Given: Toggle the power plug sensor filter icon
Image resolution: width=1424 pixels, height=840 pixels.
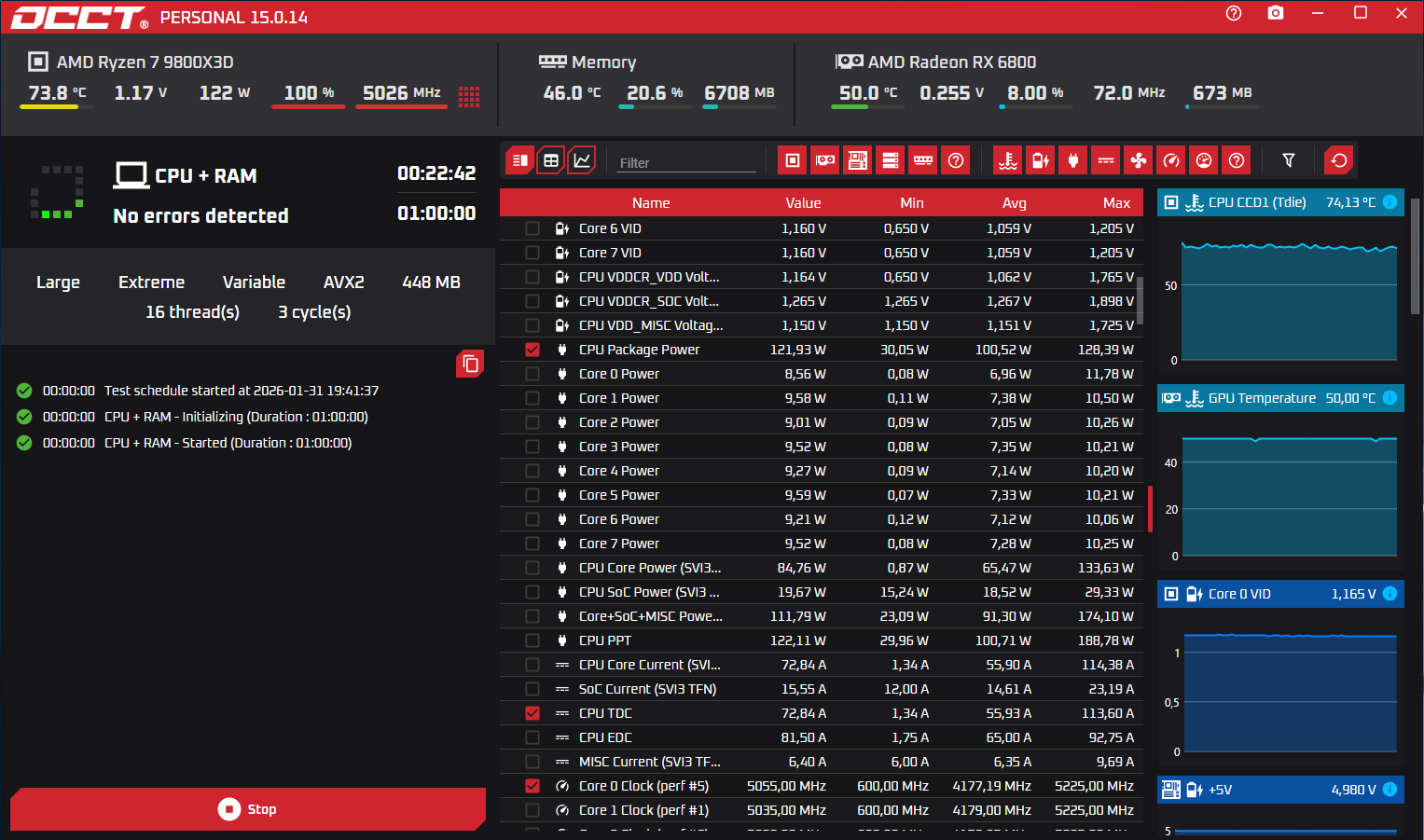Looking at the screenshot, I should (x=1073, y=160).
